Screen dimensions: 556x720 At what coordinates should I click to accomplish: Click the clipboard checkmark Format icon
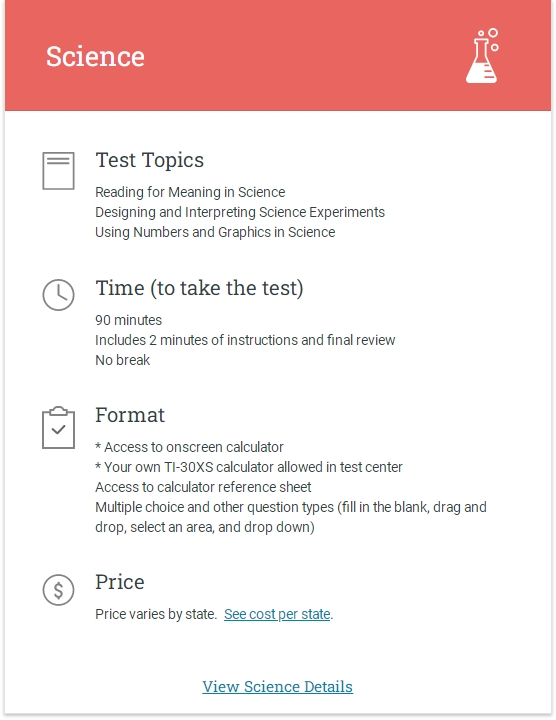tap(58, 428)
